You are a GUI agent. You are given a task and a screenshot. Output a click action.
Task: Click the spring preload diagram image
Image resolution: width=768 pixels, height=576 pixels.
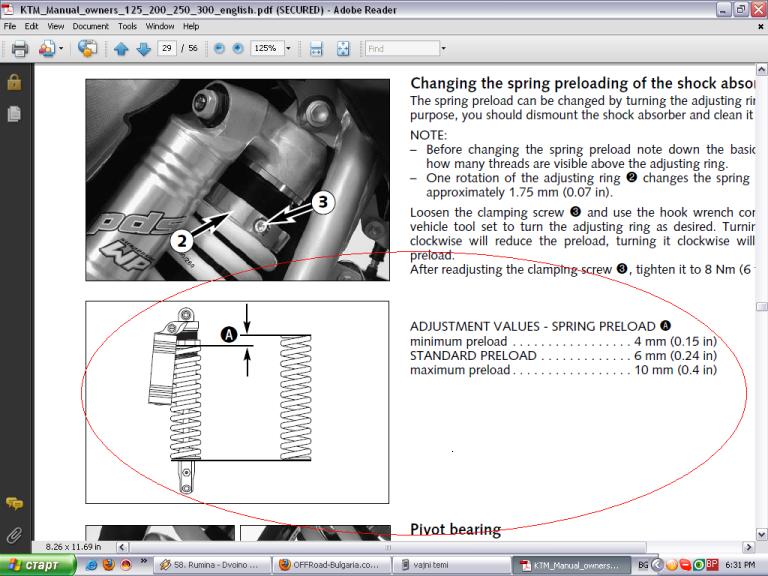[x=238, y=402]
